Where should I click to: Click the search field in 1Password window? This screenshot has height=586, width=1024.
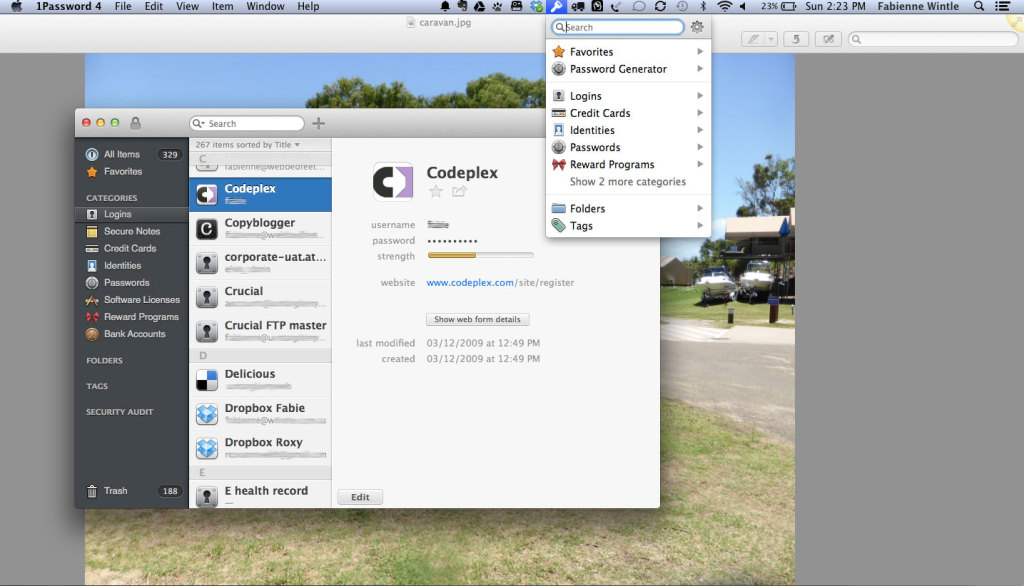pos(247,123)
